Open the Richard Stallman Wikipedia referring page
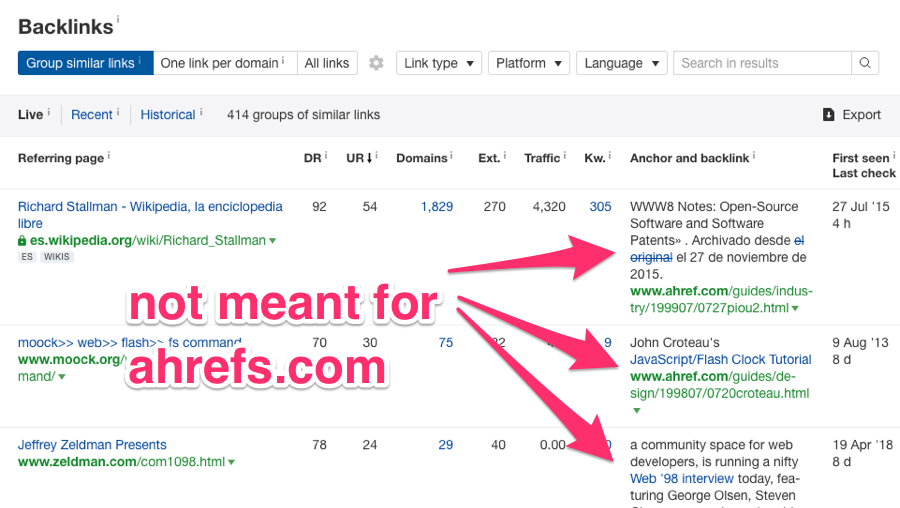The height and width of the screenshot is (508, 900). click(150, 215)
